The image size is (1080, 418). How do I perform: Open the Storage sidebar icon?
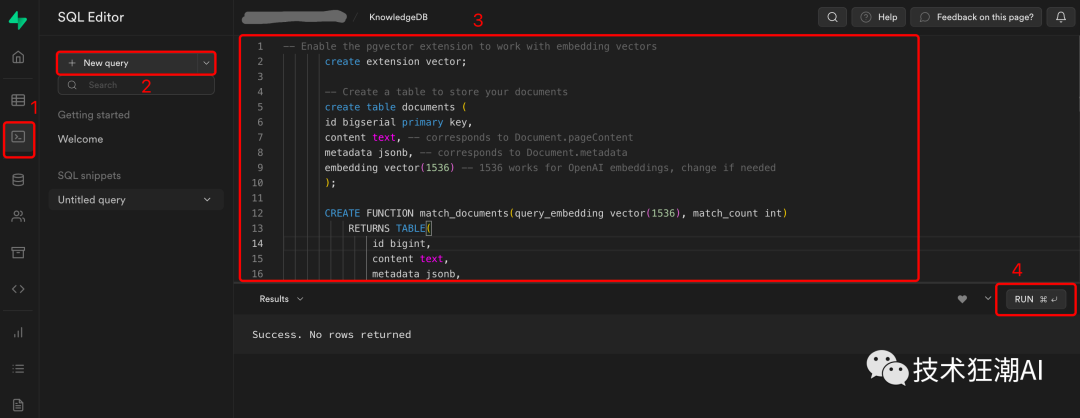click(18, 252)
